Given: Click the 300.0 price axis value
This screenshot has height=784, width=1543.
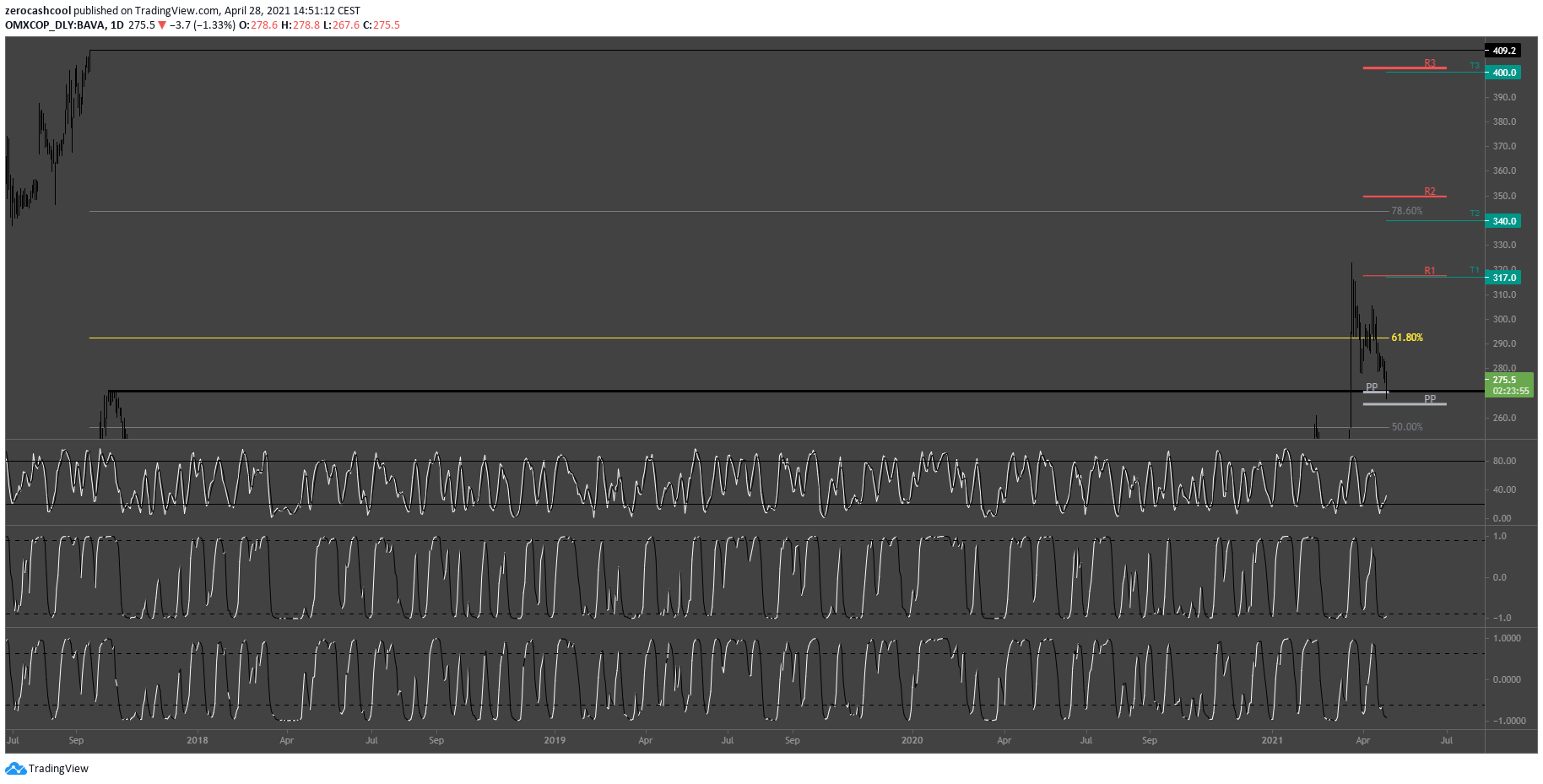Looking at the screenshot, I should coord(1504,319).
